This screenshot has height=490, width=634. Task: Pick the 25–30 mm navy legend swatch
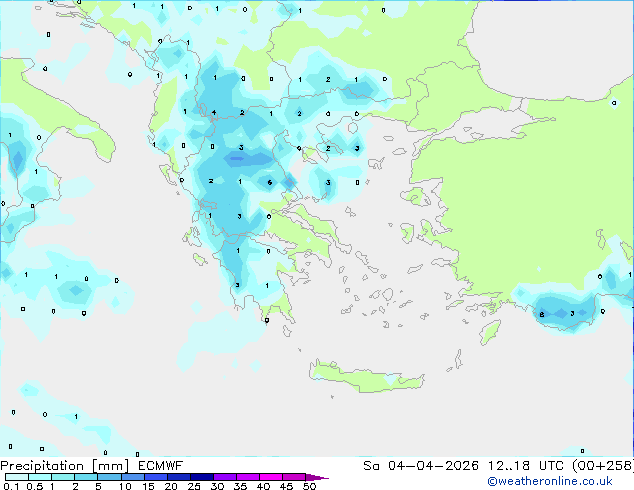click(201, 477)
